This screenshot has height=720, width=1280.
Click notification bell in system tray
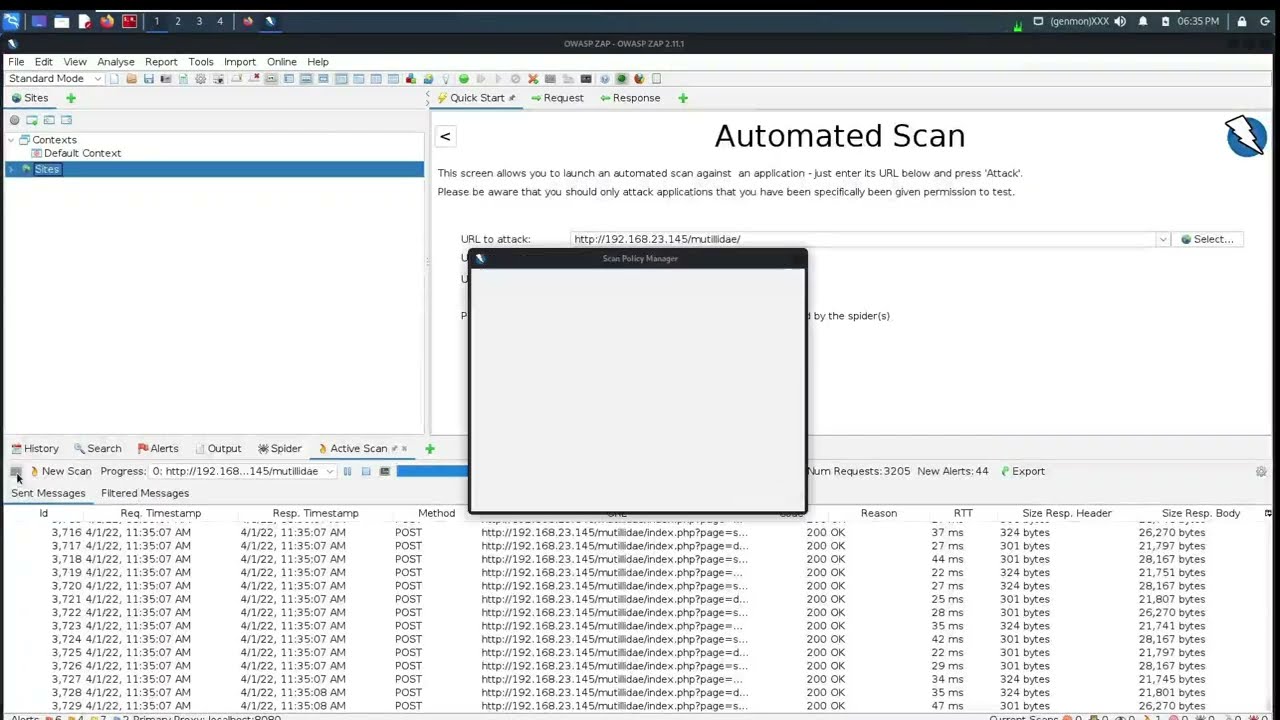click(1143, 21)
